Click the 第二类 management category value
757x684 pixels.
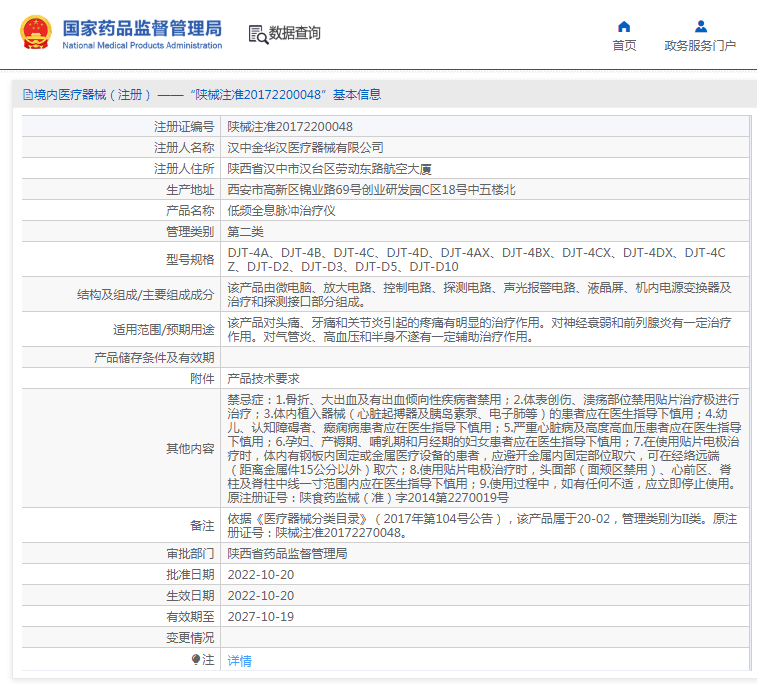pyautogui.click(x=245, y=231)
